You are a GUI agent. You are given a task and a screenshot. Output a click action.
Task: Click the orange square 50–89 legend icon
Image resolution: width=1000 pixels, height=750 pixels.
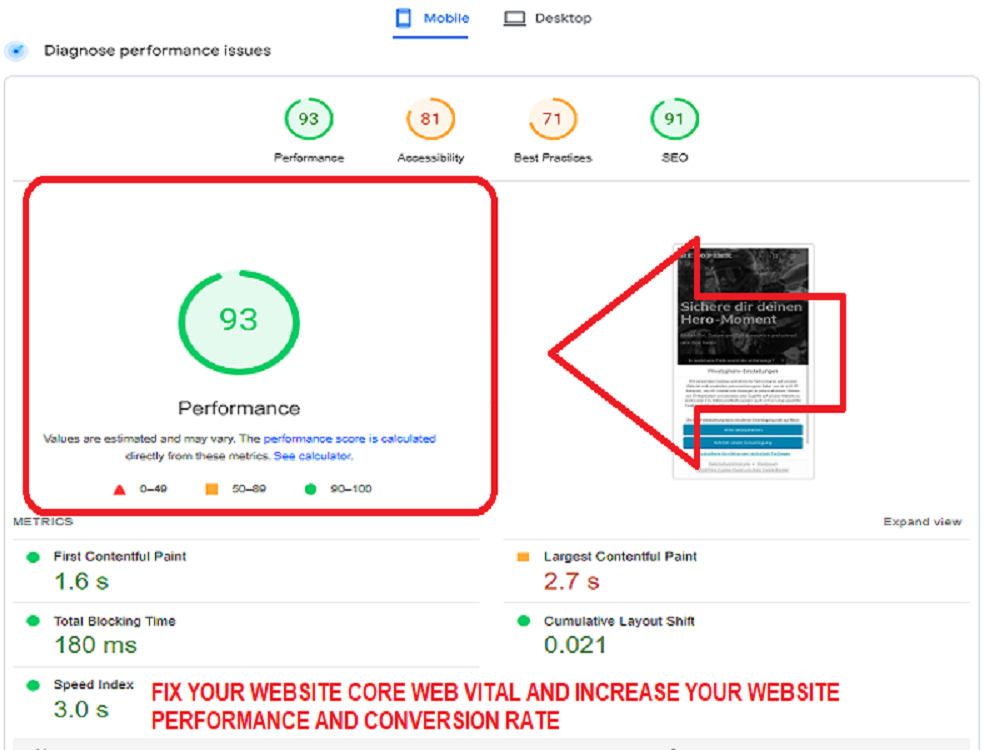point(212,489)
